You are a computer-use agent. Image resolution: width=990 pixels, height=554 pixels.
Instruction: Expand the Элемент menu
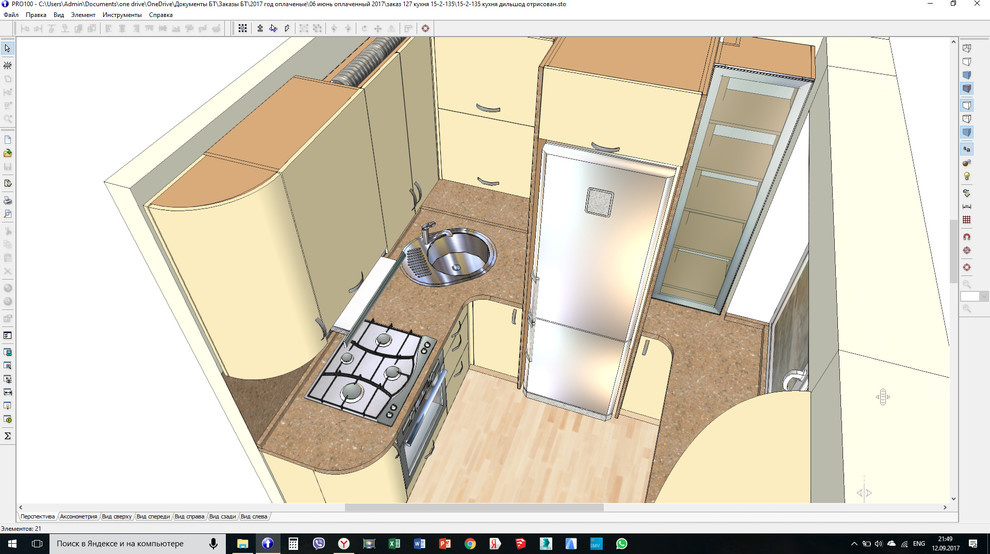coord(84,15)
